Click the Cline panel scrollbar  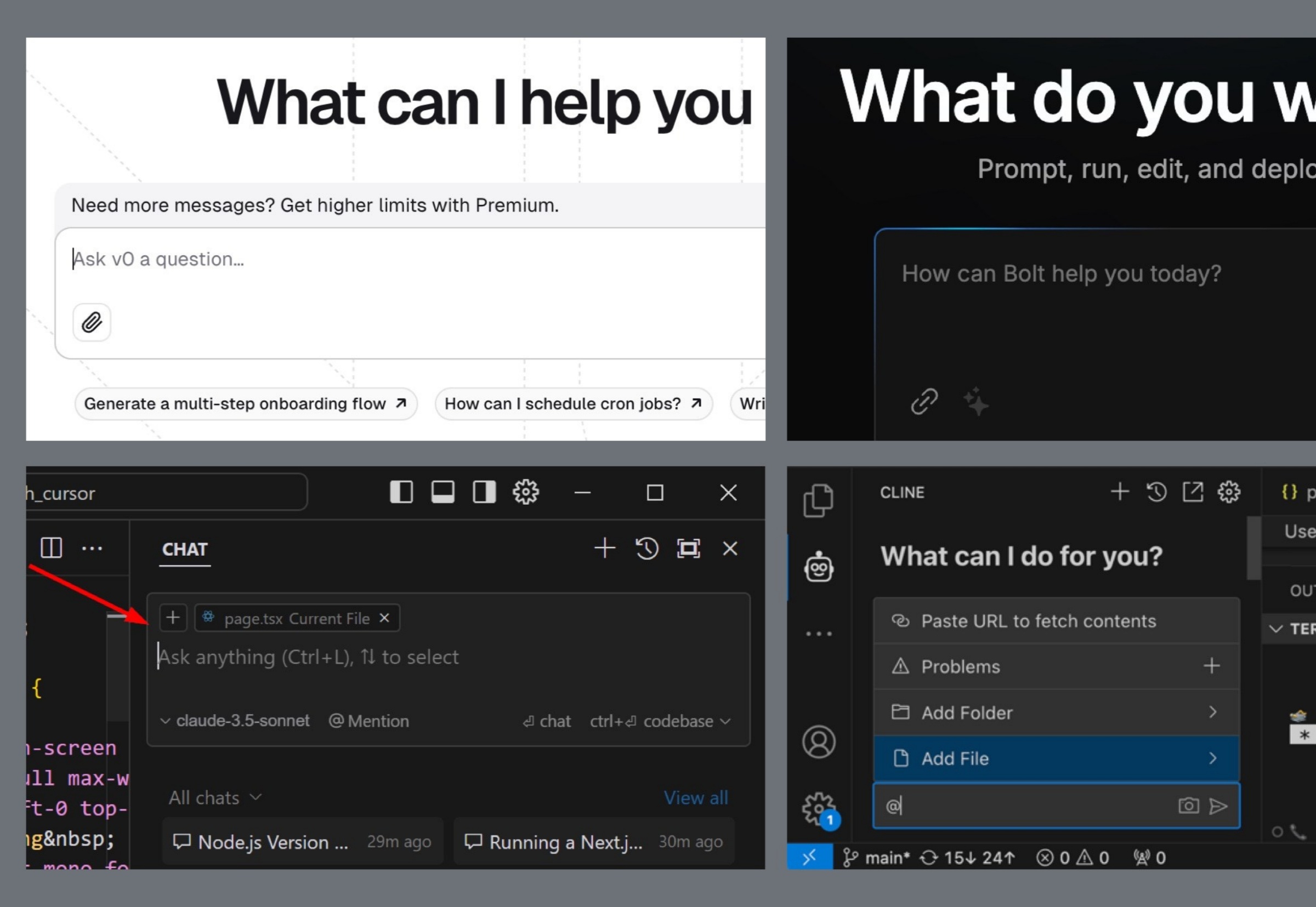[x=1253, y=548]
